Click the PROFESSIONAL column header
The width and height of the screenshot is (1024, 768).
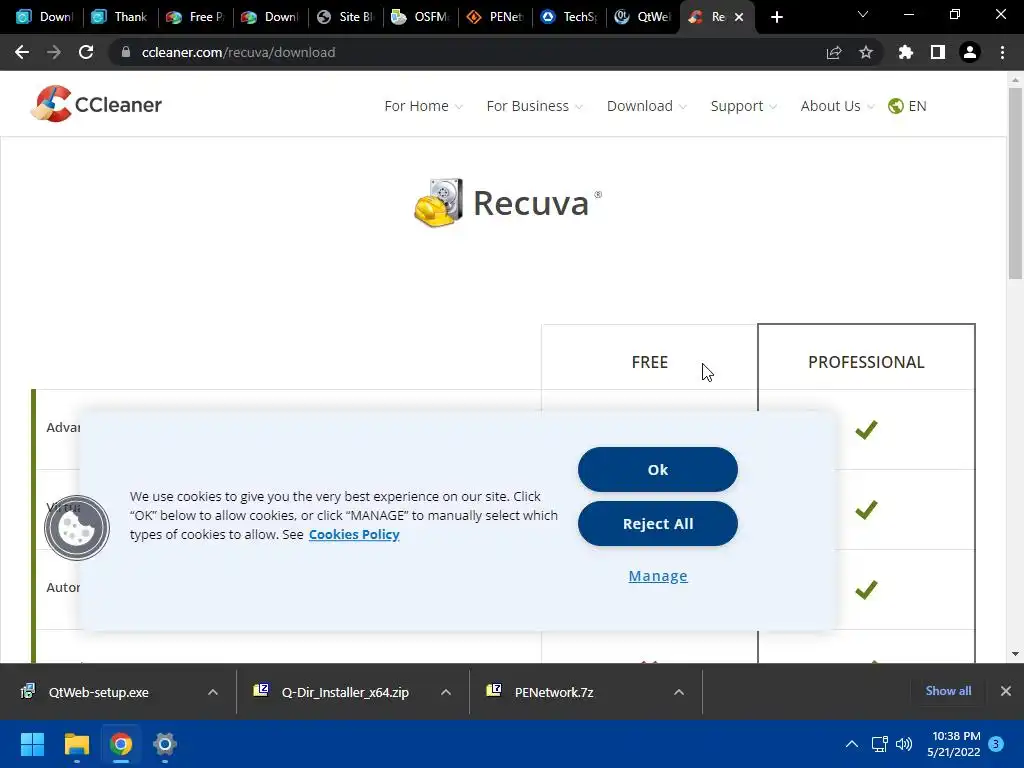click(x=866, y=362)
